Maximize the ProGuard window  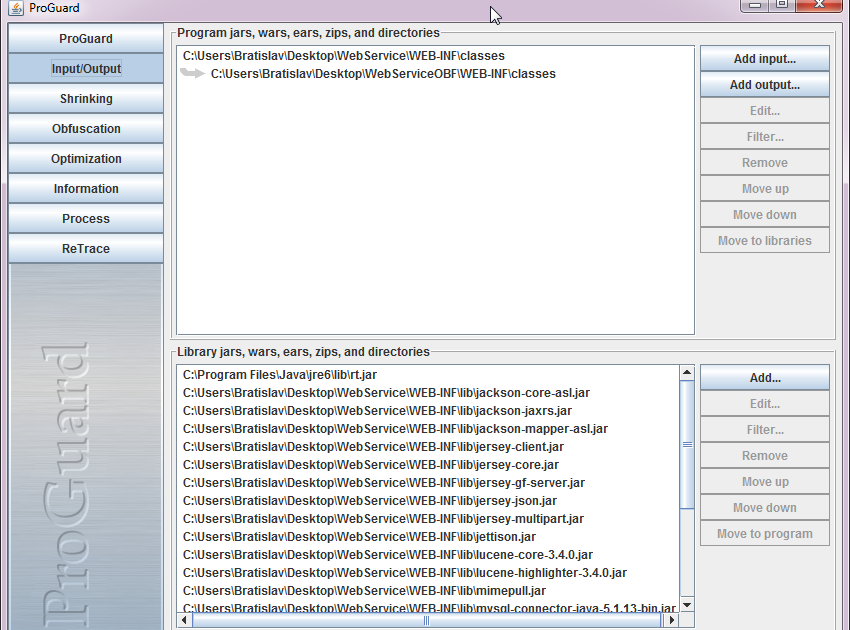[x=781, y=5]
